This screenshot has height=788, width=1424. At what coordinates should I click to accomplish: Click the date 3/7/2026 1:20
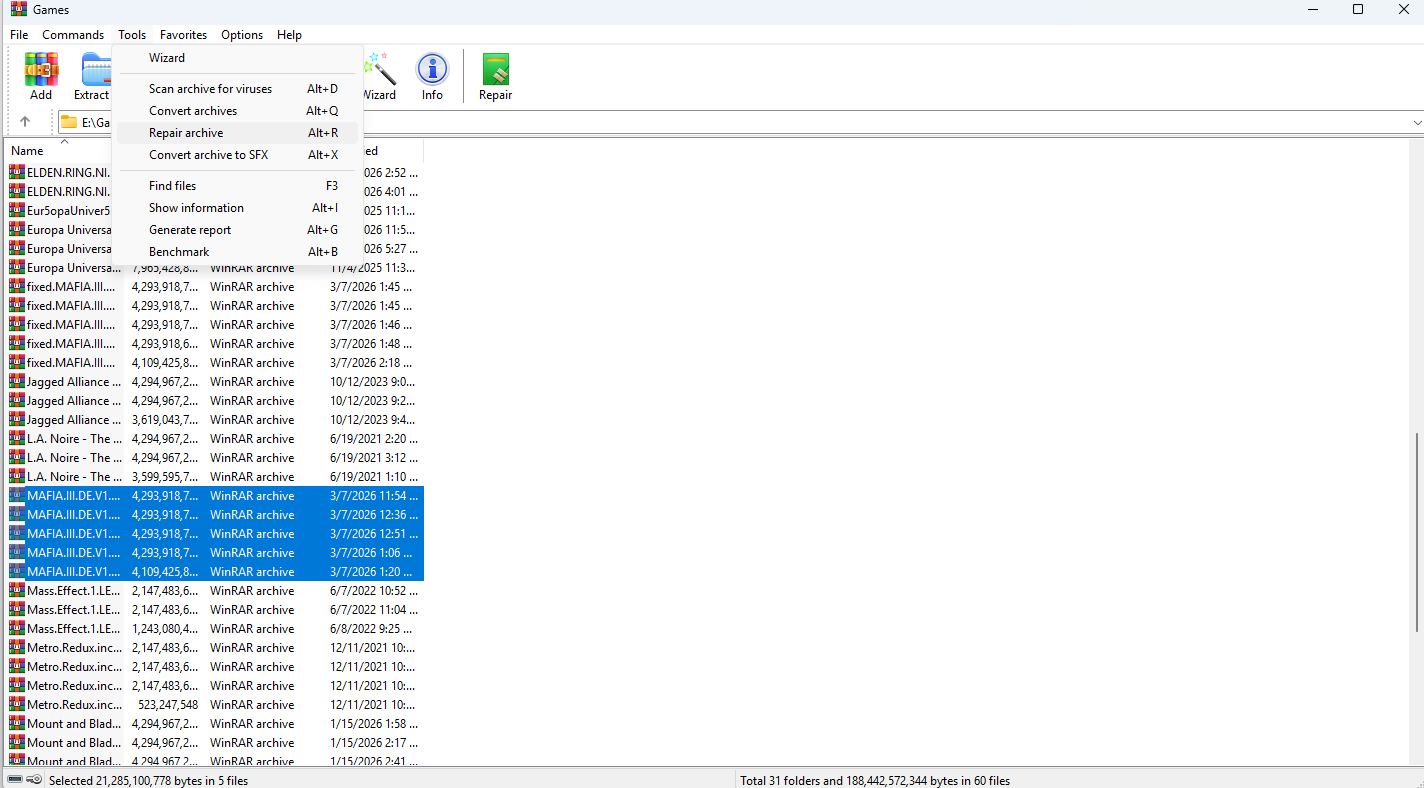click(x=373, y=571)
